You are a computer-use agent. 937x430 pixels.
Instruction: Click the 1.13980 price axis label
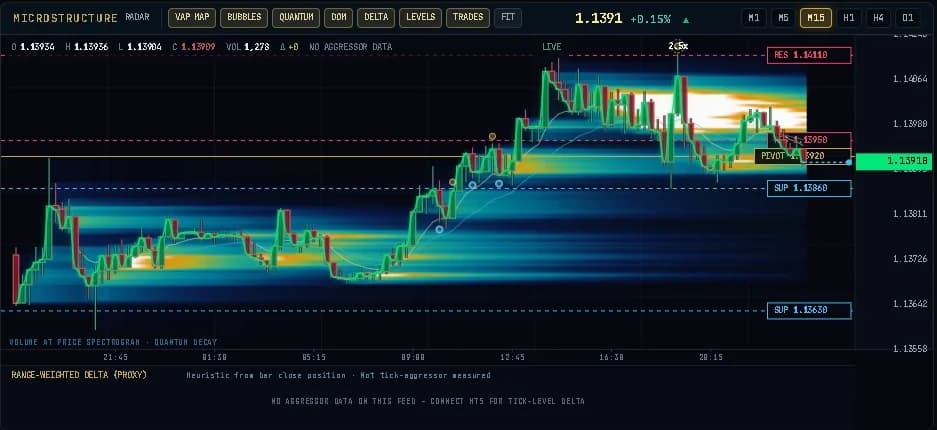coord(910,124)
